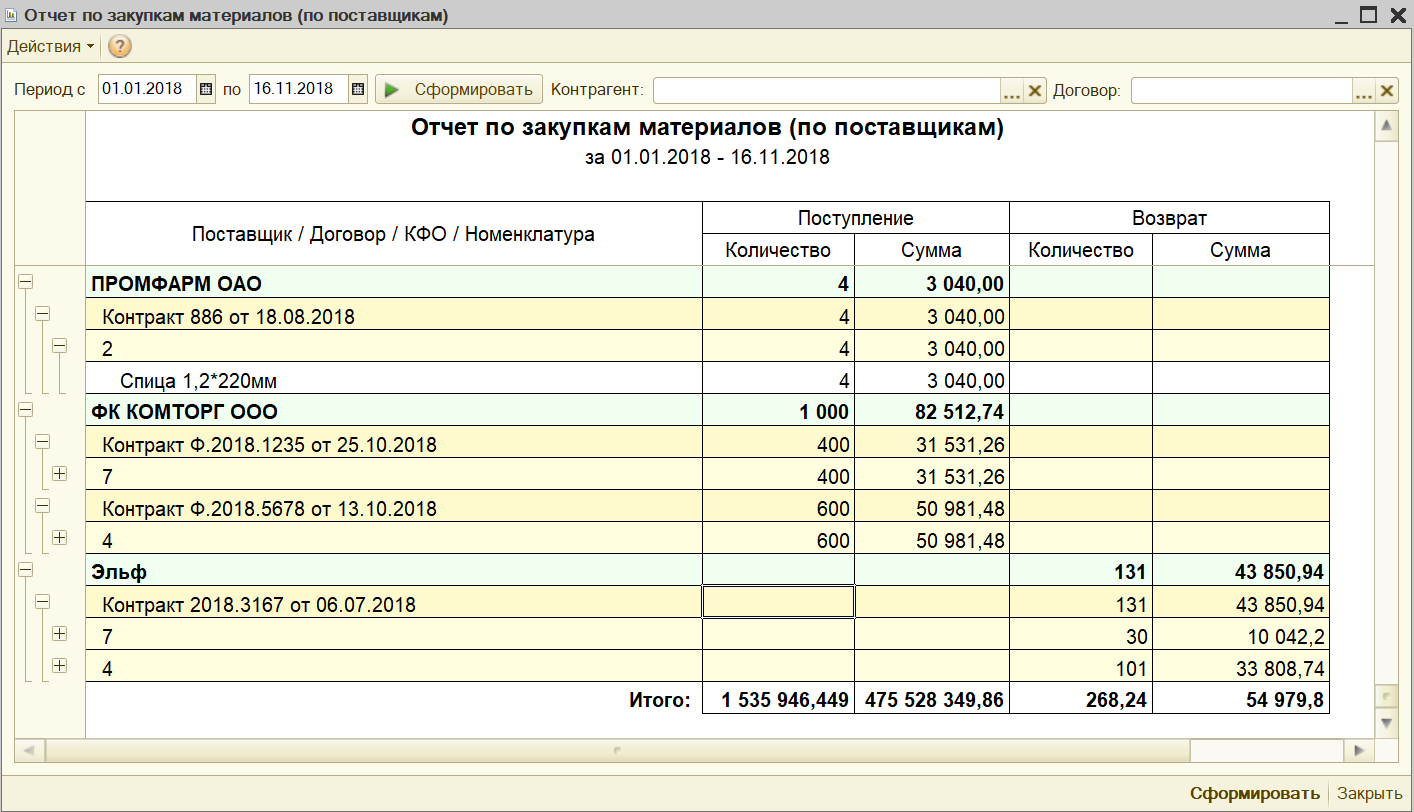Screen dimensions: 1414x812
Task: Click the bottom Сформировать button
Action: [1255, 794]
